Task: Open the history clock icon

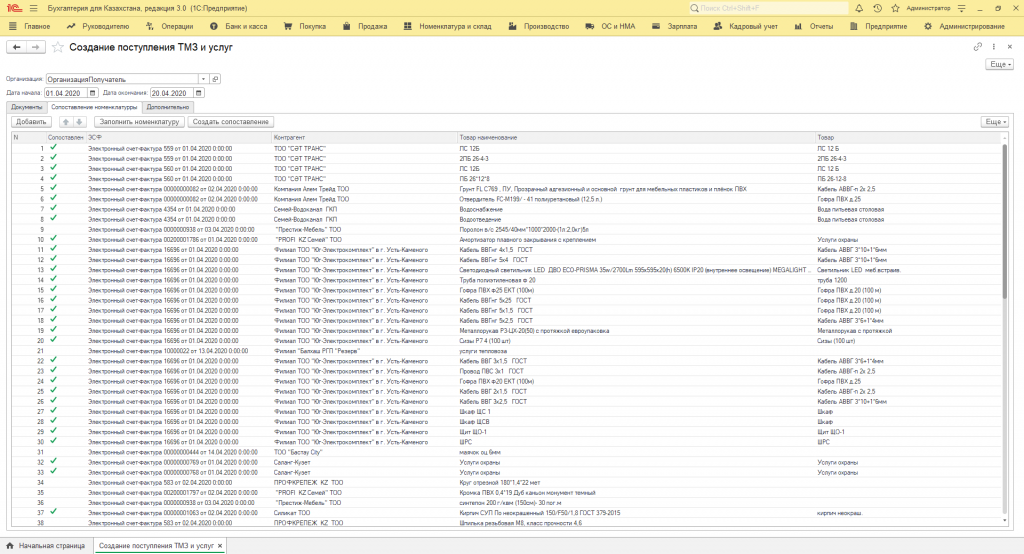Action: 877,8
